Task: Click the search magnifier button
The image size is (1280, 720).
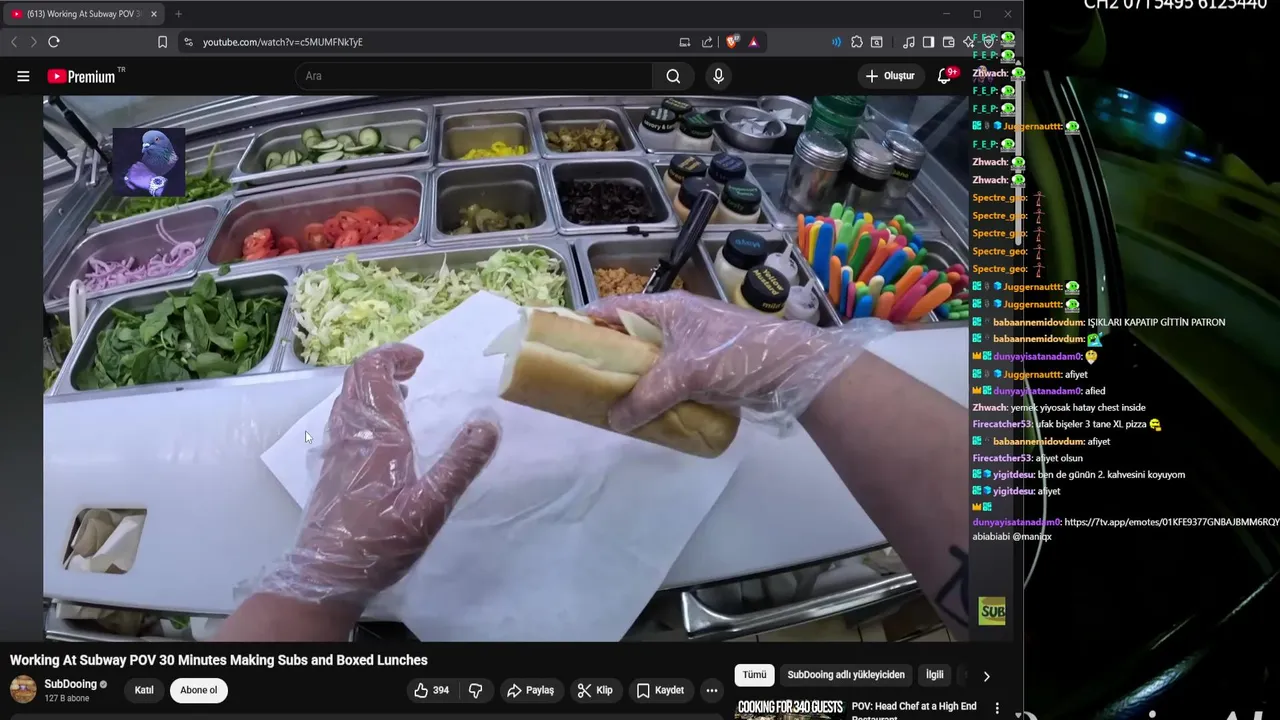Action: 673,76
